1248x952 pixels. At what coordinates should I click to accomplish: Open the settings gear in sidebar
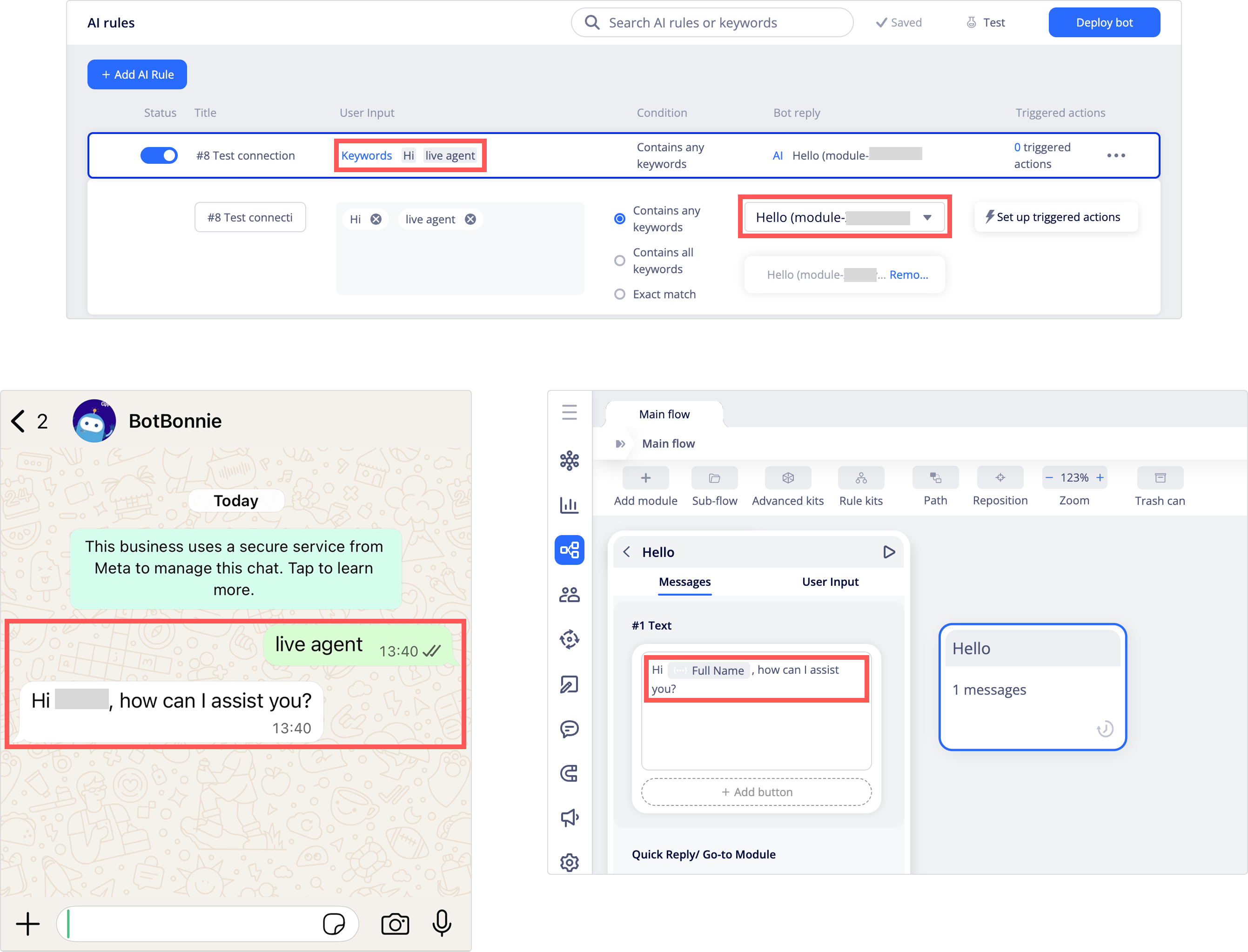click(x=569, y=863)
